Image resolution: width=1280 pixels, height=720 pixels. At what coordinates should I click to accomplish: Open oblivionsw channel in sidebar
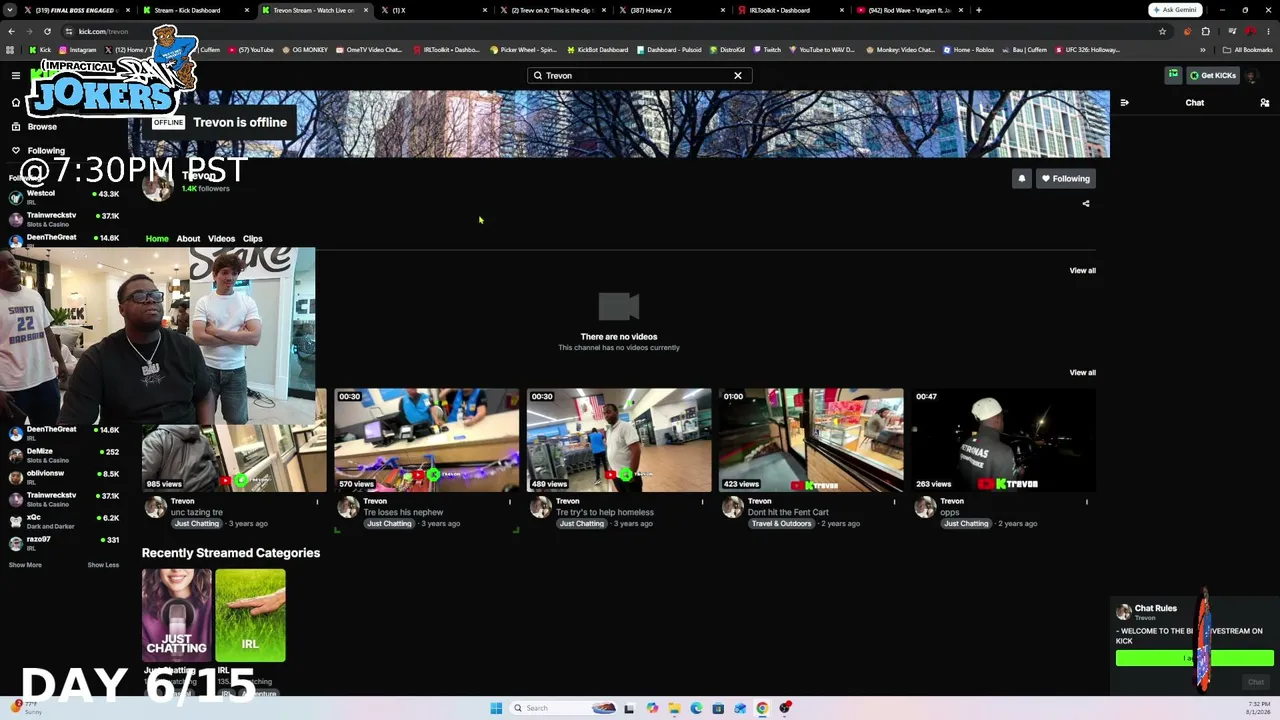point(64,477)
